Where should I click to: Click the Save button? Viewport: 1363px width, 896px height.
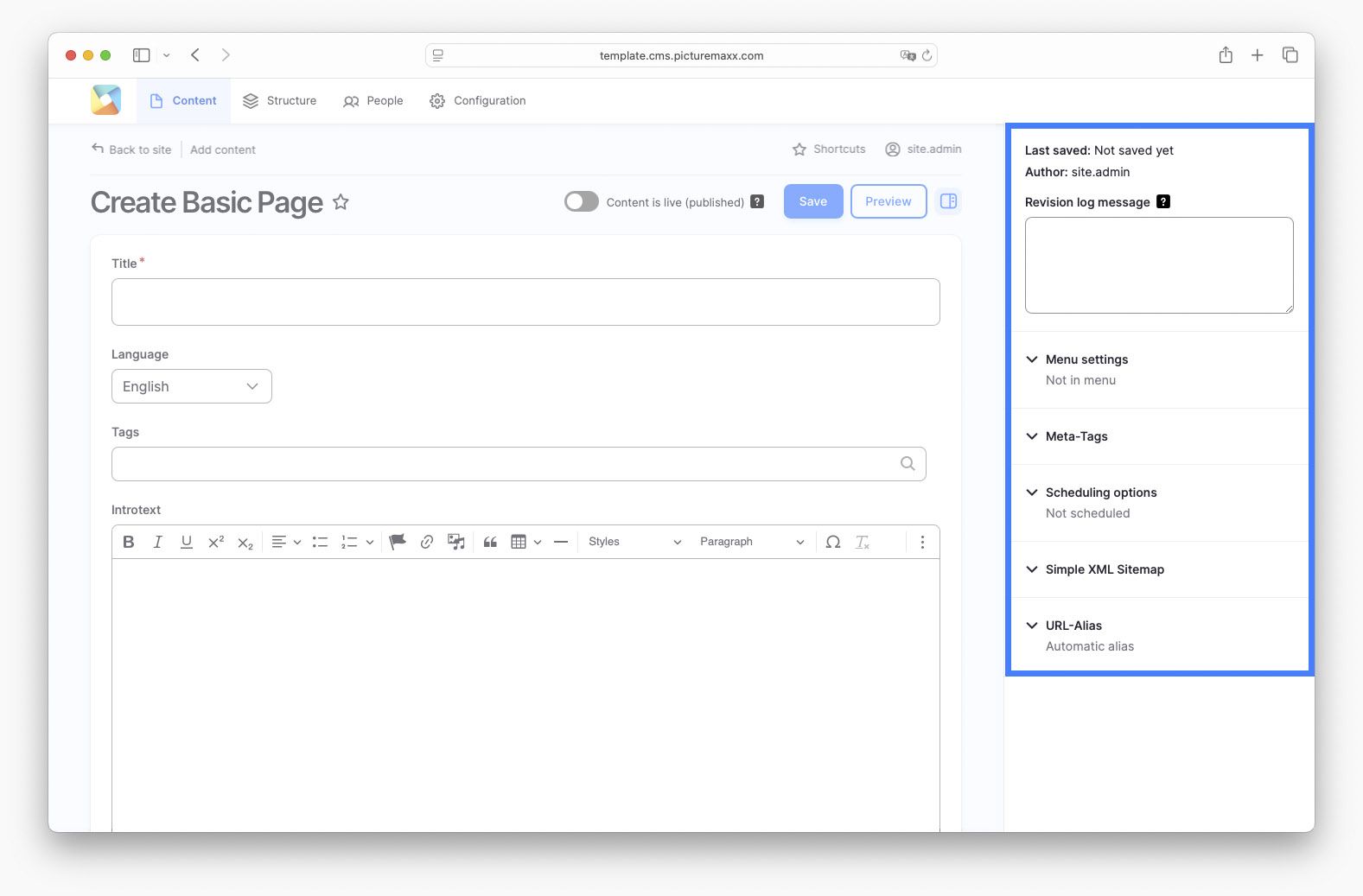pos(812,201)
